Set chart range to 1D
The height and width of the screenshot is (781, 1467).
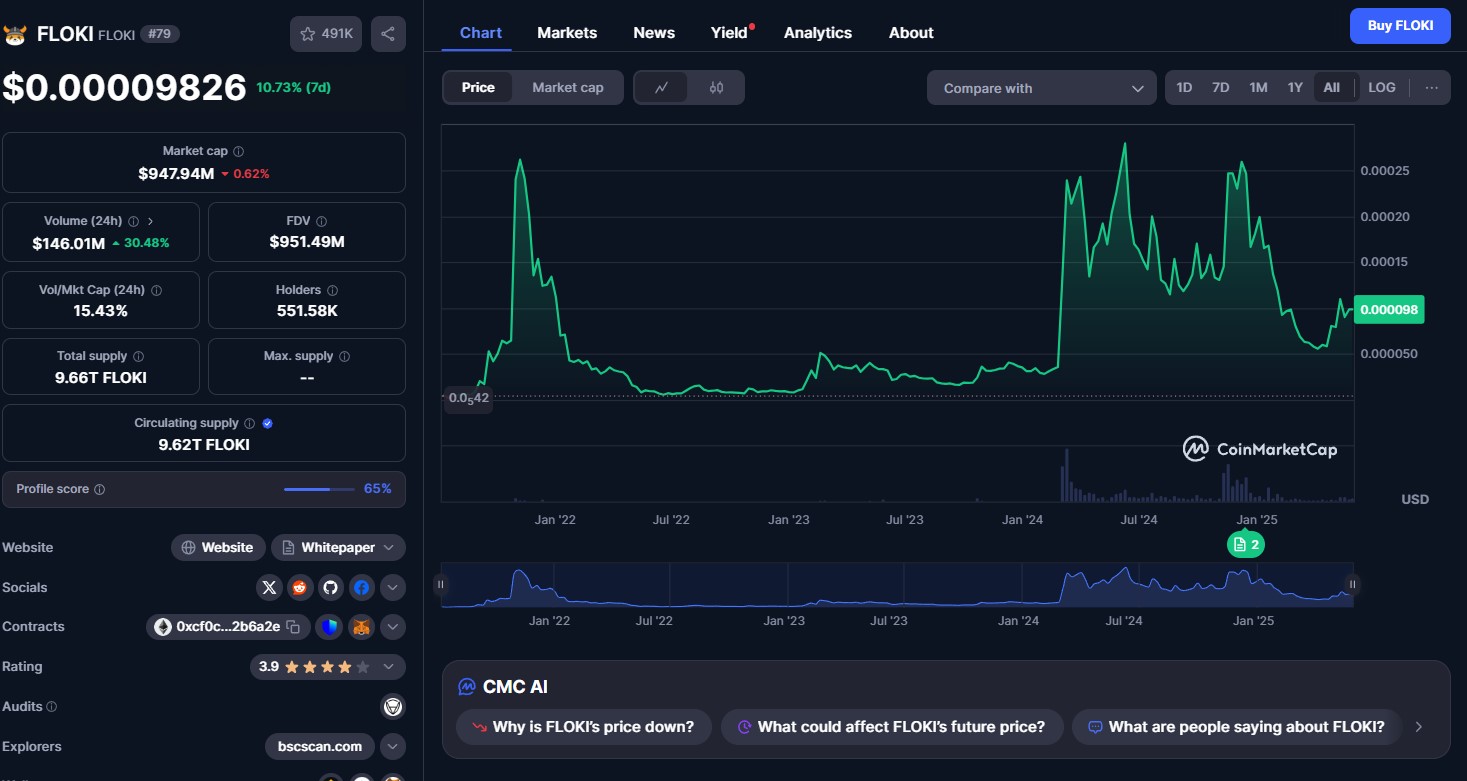[x=1184, y=88]
